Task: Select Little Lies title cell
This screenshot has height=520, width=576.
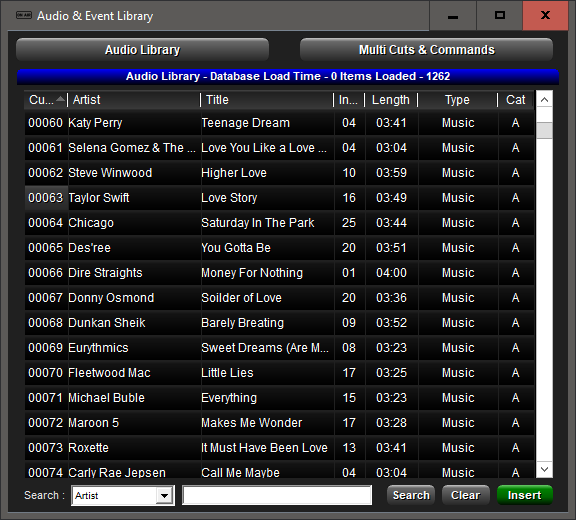Action: [267, 372]
